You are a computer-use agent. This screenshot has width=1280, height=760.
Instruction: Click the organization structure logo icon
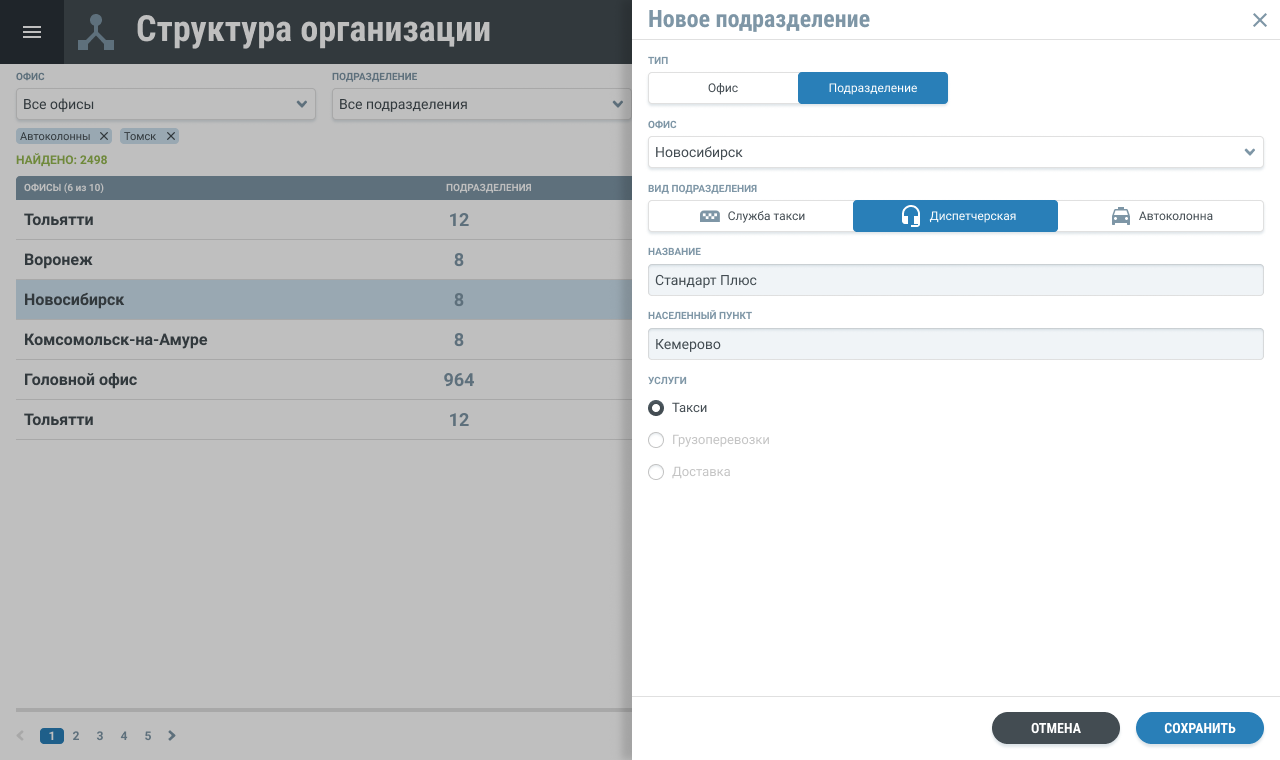(x=96, y=32)
